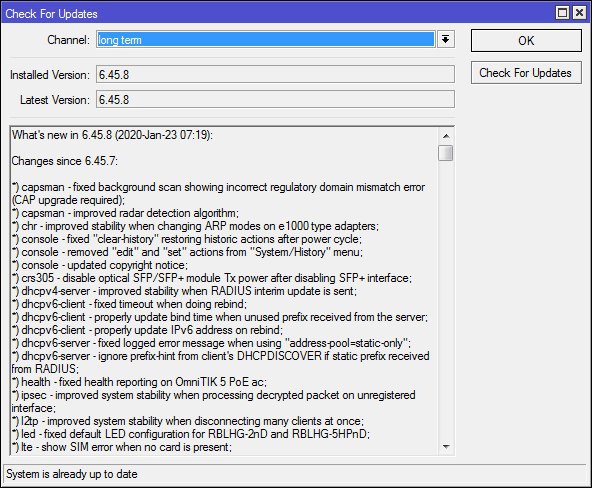Close the Check For Updates window
The width and height of the screenshot is (592, 488).
(579, 13)
